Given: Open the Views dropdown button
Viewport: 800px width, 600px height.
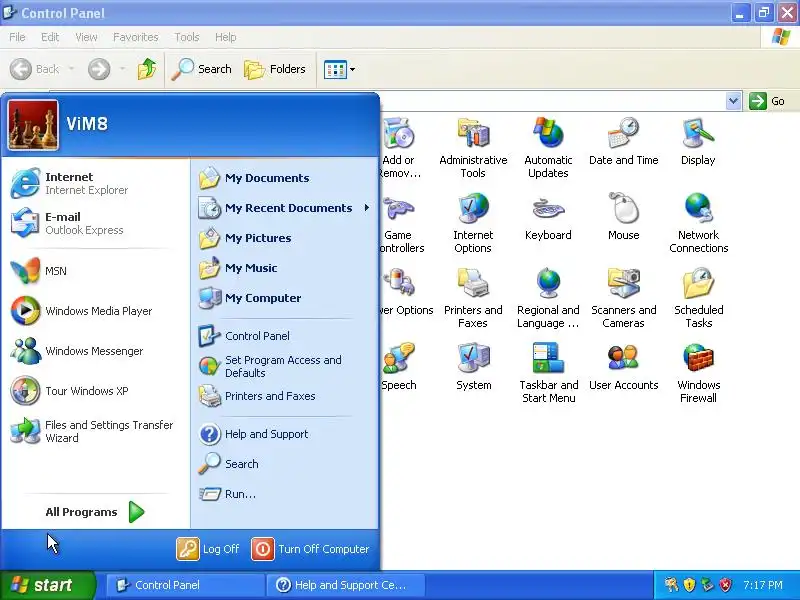Looking at the screenshot, I should tap(339, 69).
